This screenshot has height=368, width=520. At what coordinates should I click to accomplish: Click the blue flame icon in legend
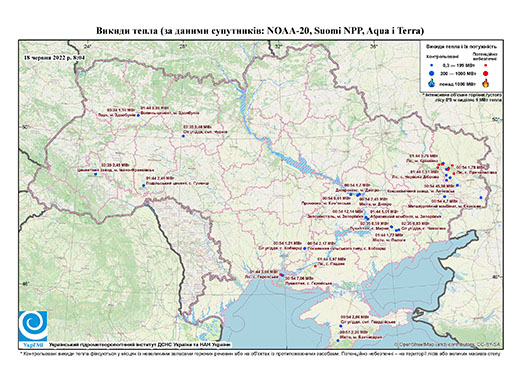(x=431, y=83)
